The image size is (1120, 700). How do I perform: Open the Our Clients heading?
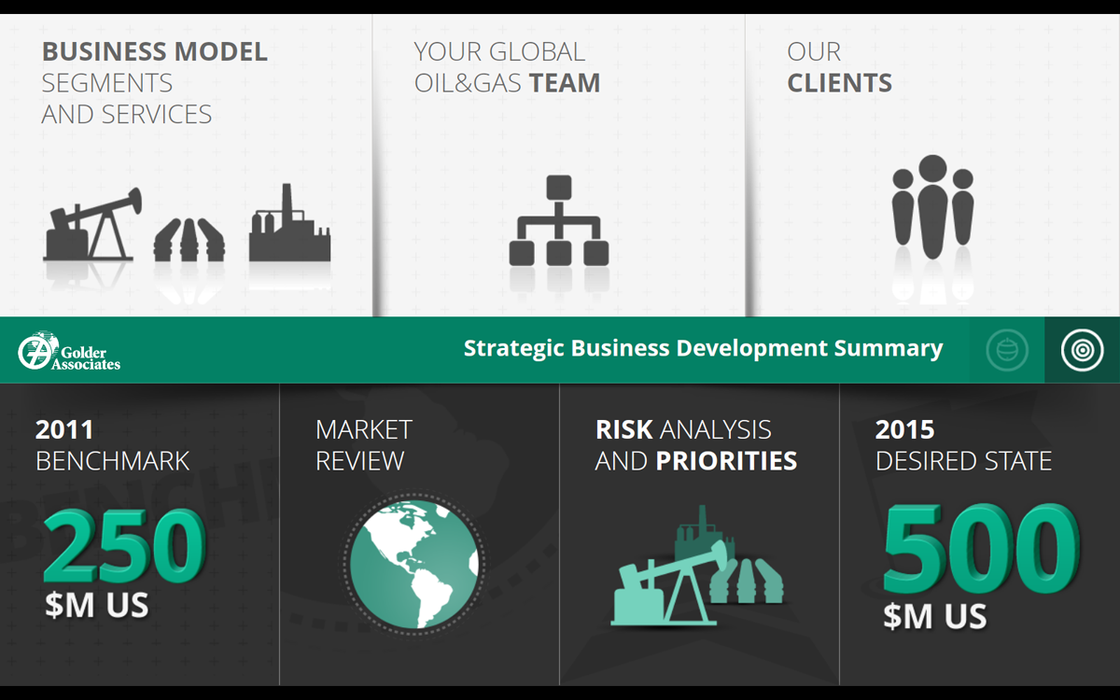click(x=839, y=67)
